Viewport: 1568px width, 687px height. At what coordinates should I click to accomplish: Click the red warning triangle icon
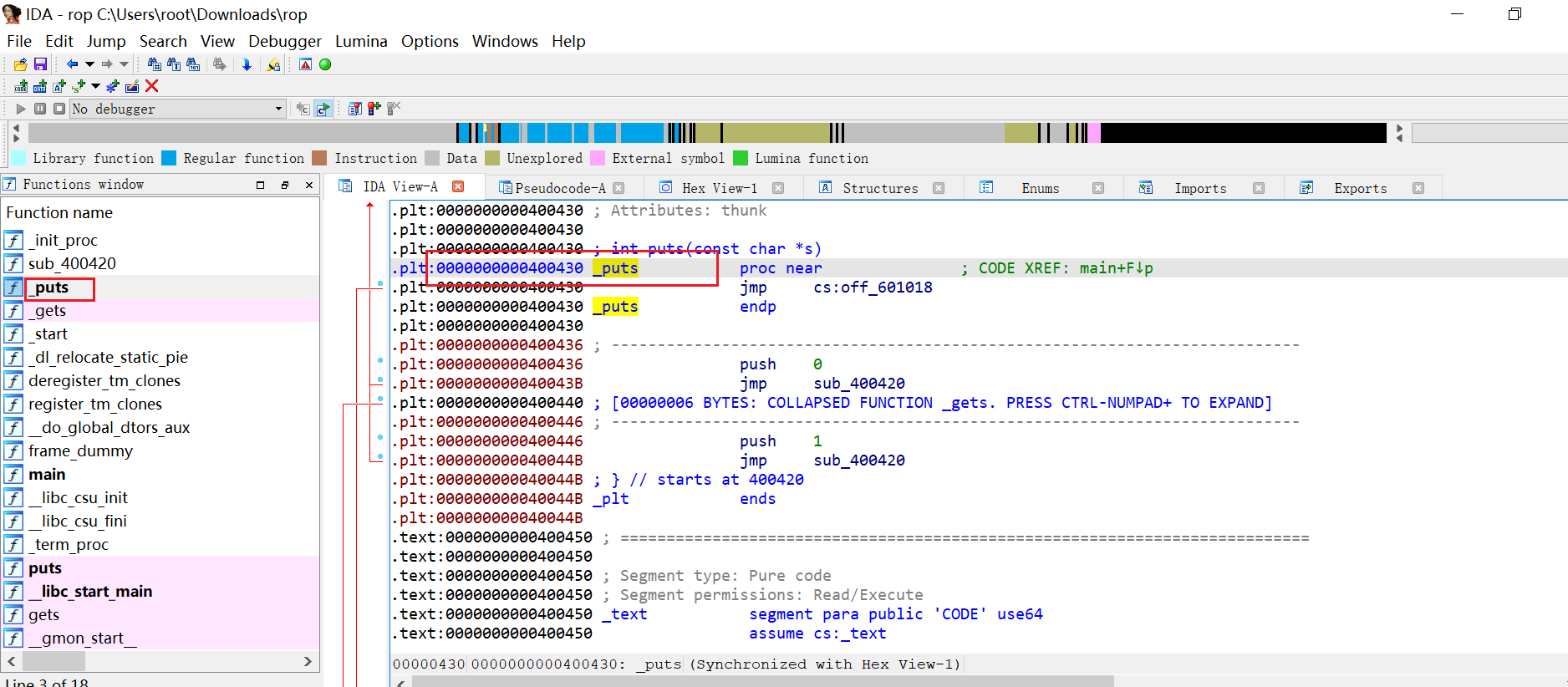click(306, 64)
